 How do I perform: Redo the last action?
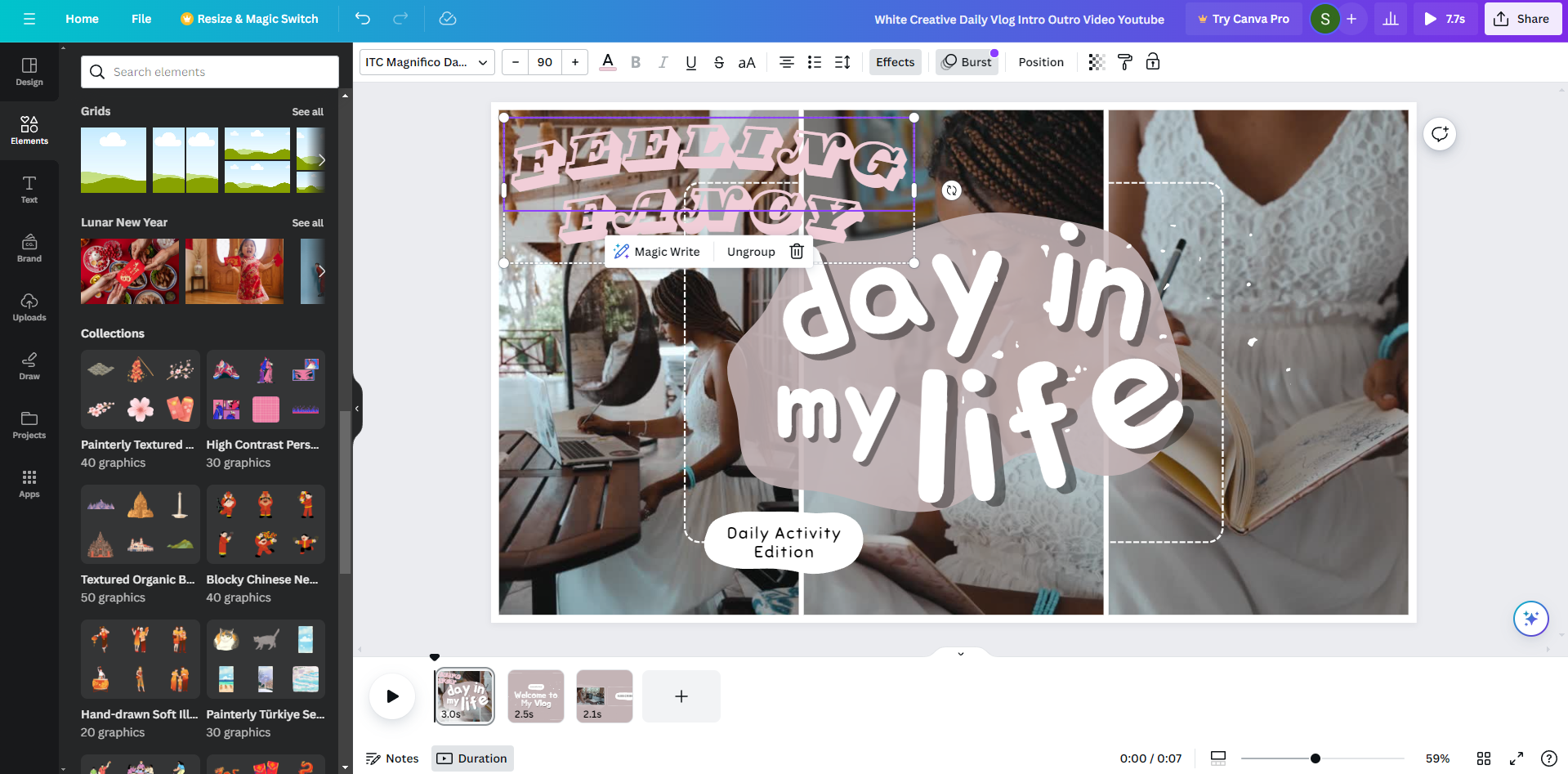pos(400,19)
